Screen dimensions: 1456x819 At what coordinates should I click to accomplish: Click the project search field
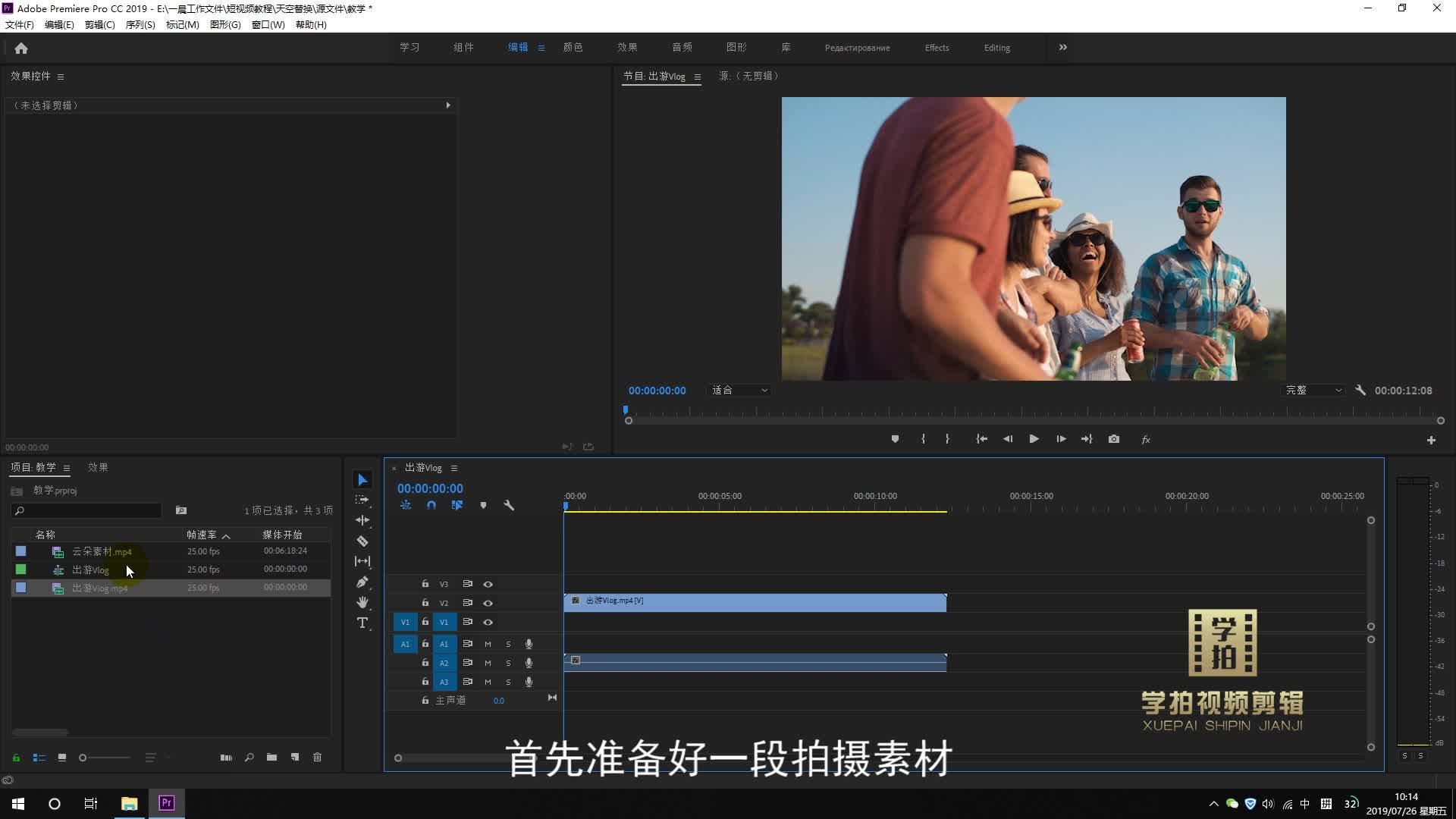(x=87, y=510)
